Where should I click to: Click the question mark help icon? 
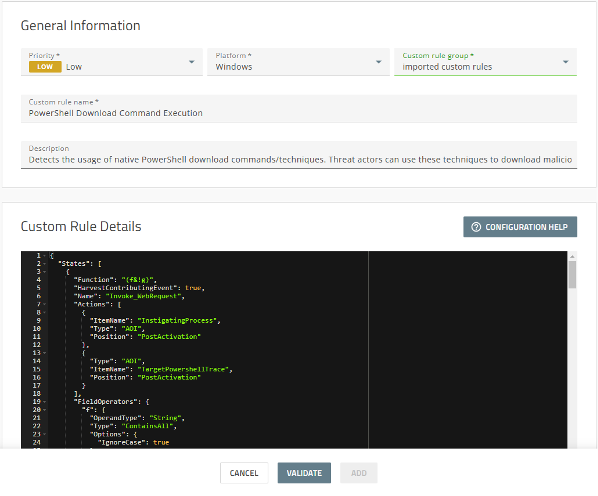pos(476,227)
